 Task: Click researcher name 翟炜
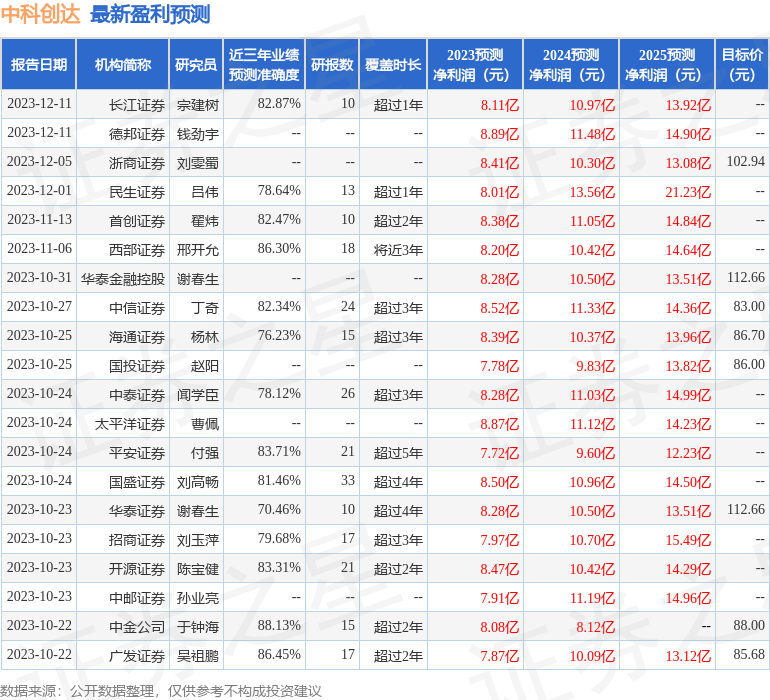[205, 221]
